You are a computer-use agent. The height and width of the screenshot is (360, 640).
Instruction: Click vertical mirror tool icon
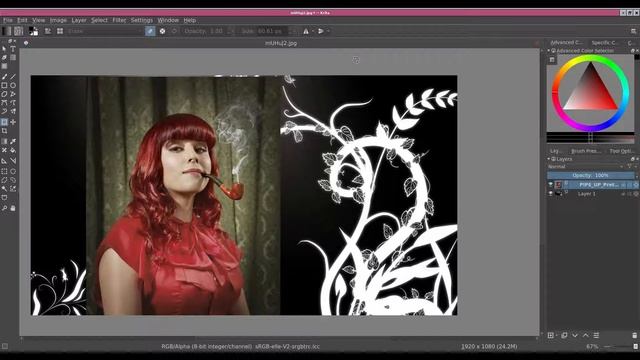pyautogui.click(x=321, y=31)
